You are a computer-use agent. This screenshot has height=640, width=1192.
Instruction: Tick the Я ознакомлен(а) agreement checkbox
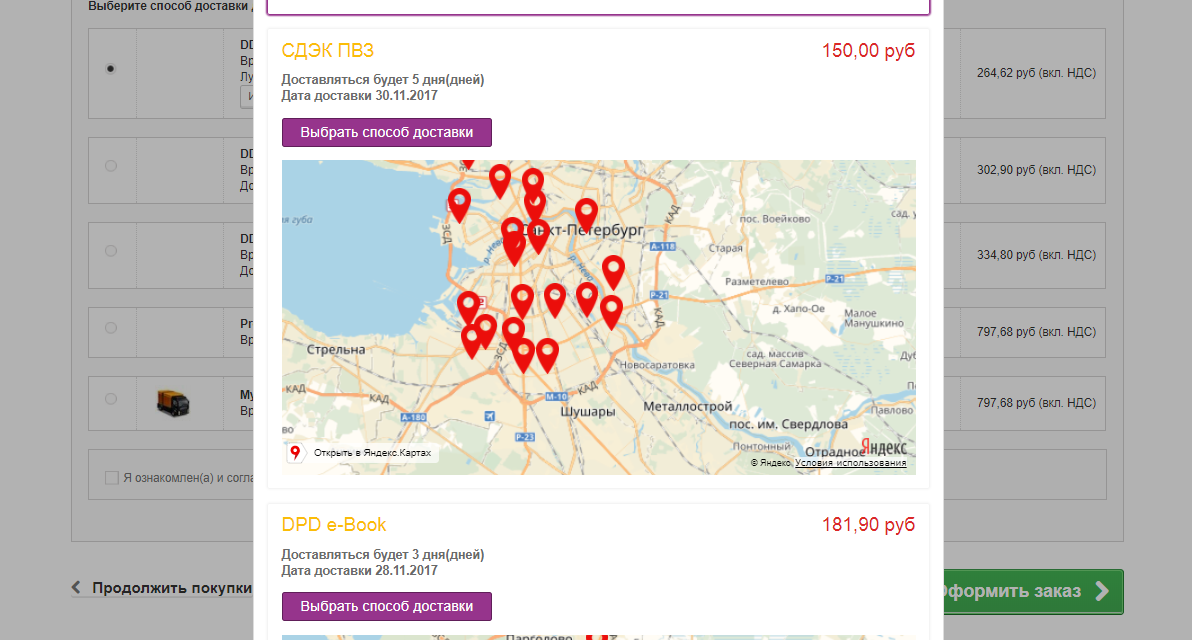pos(112,477)
